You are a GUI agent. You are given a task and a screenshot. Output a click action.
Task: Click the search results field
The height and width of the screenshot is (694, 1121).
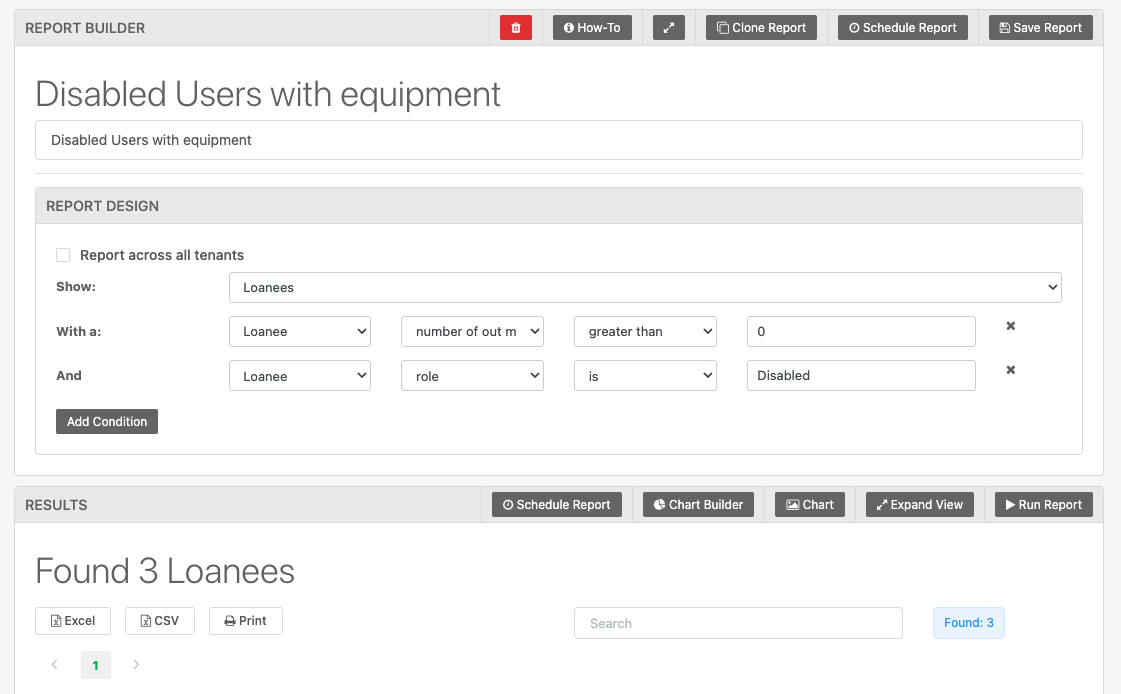738,623
